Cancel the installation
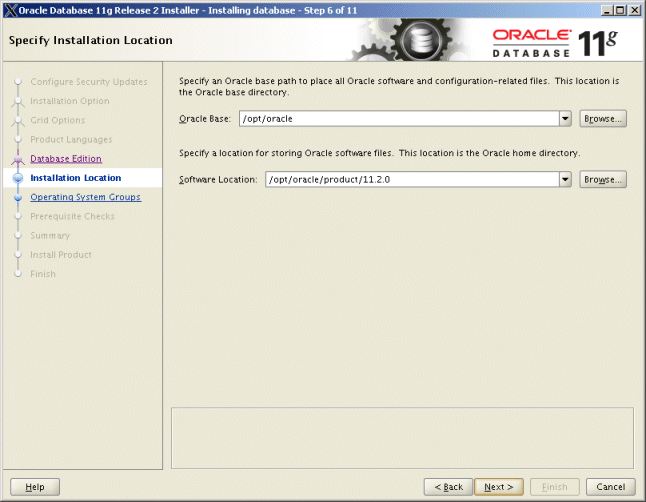This screenshot has width=646, height=502. [x=611, y=487]
